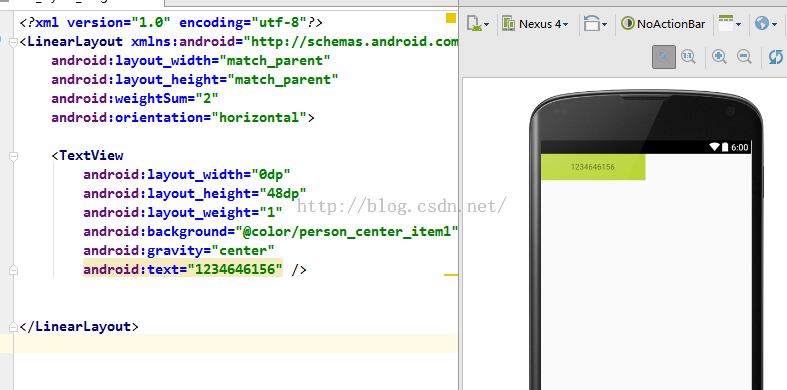787x390 pixels.
Task: Open the Nexus 4 device selector
Action: click(x=535, y=24)
